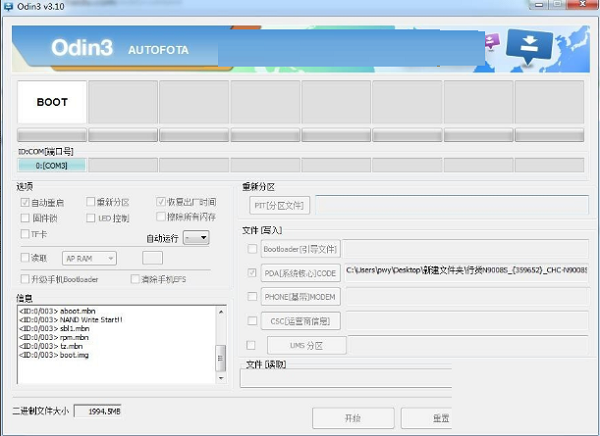Choose the CSC[运营商信息] file button
This screenshot has height=436, width=600.
[300, 321]
